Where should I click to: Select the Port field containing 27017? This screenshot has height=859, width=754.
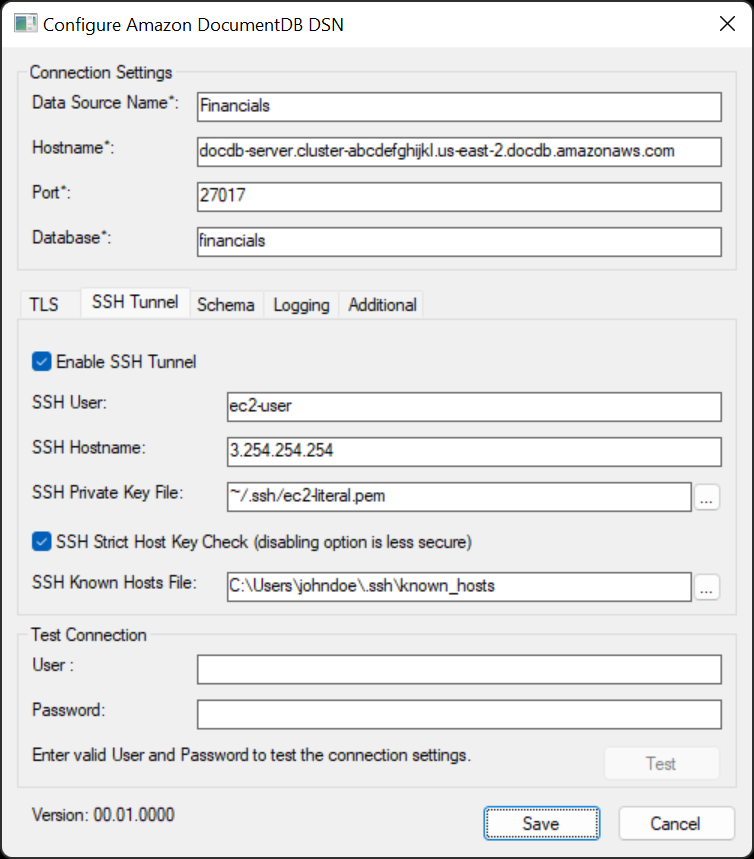pos(459,197)
